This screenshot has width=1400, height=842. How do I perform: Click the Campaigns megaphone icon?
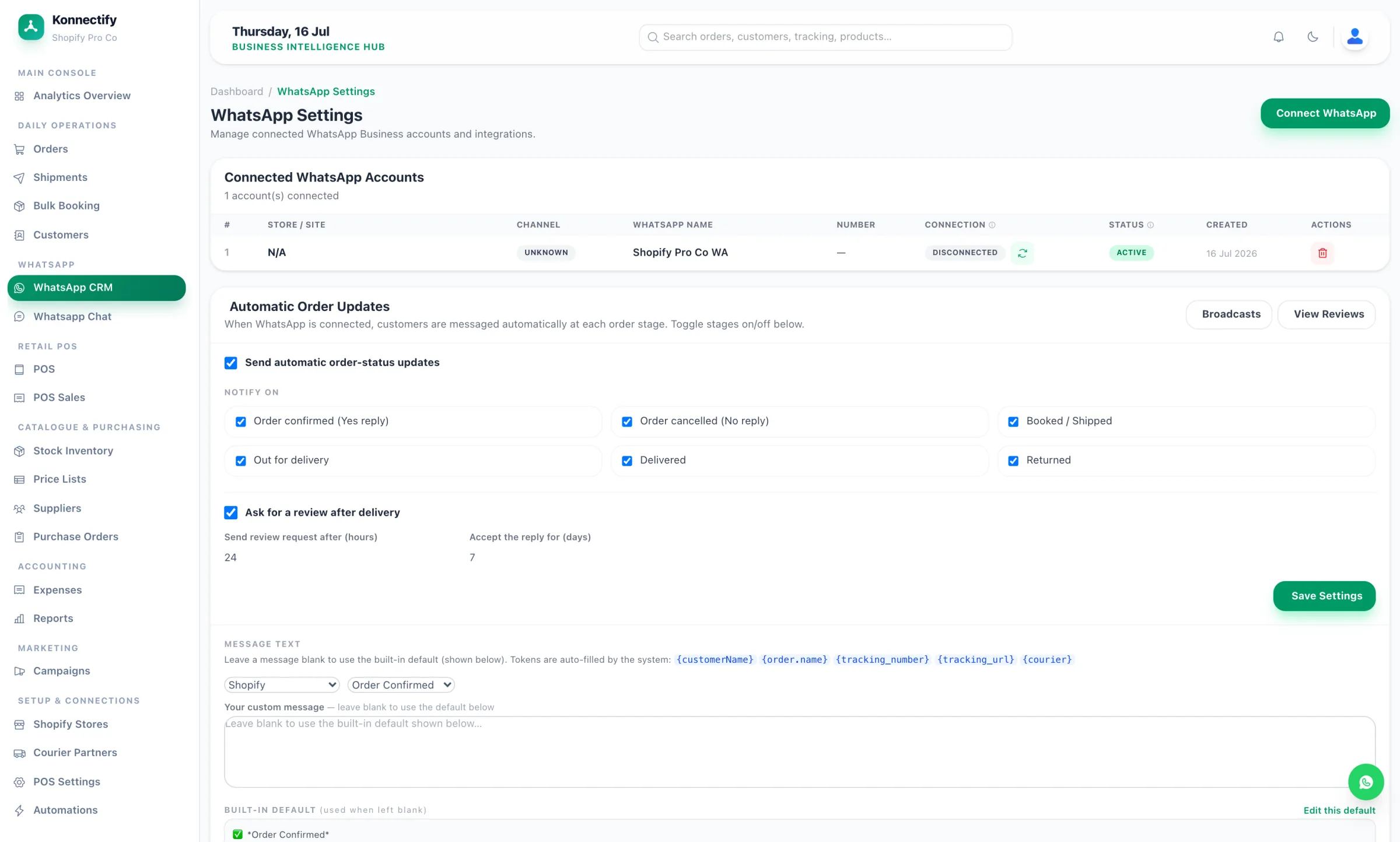click(x=19, y=671)
